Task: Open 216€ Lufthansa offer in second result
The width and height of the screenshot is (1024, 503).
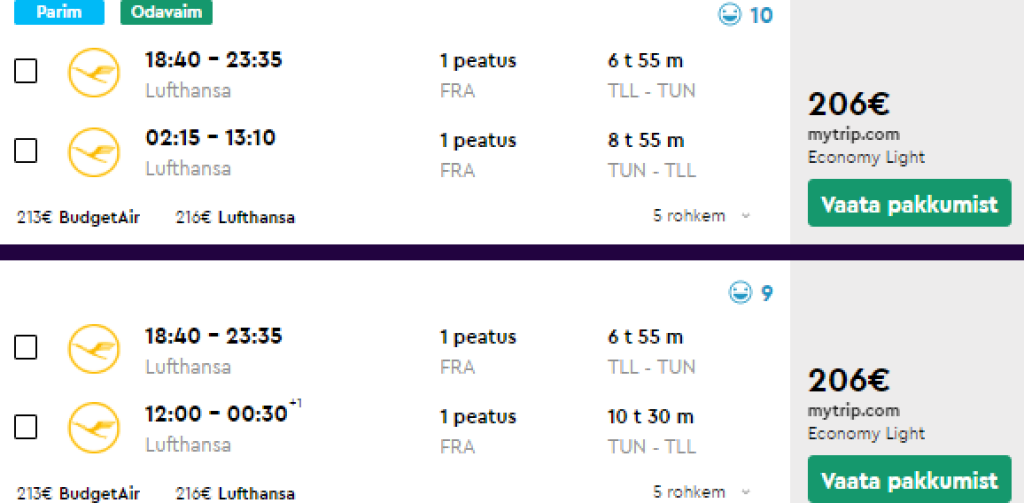Action: [x=235, y=493]
